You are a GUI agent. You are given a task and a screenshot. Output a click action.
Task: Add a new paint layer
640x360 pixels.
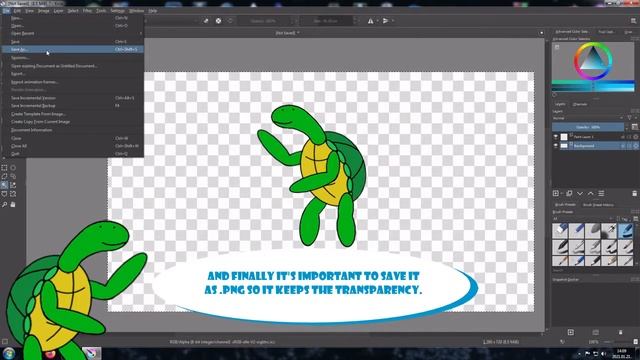[556, 193]
